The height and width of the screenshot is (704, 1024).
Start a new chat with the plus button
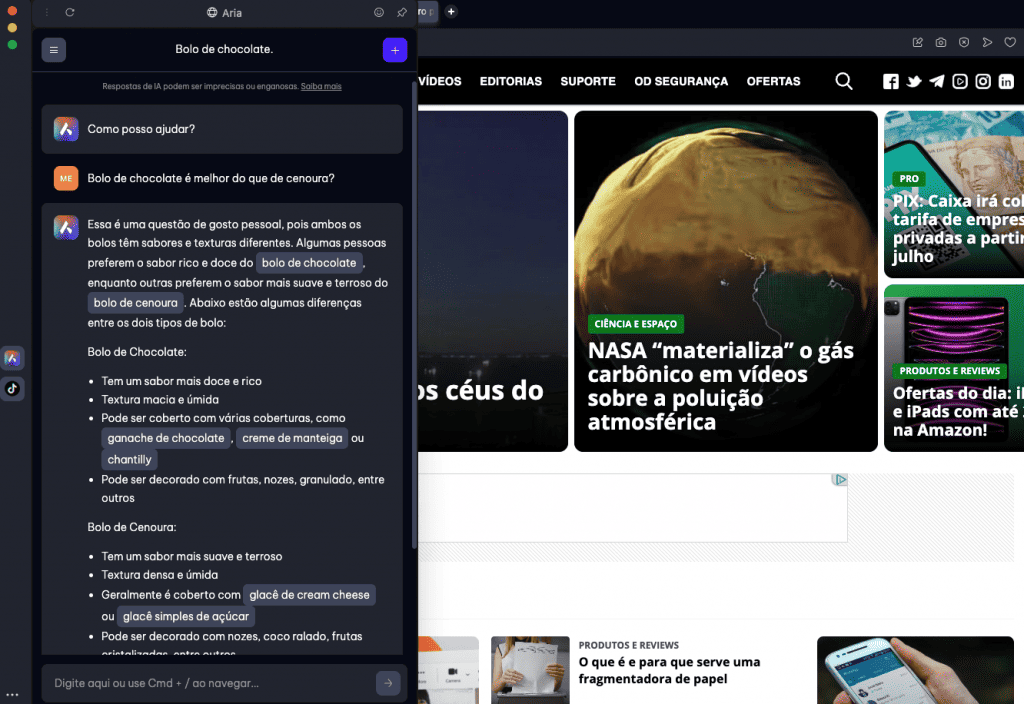[394, 50]
